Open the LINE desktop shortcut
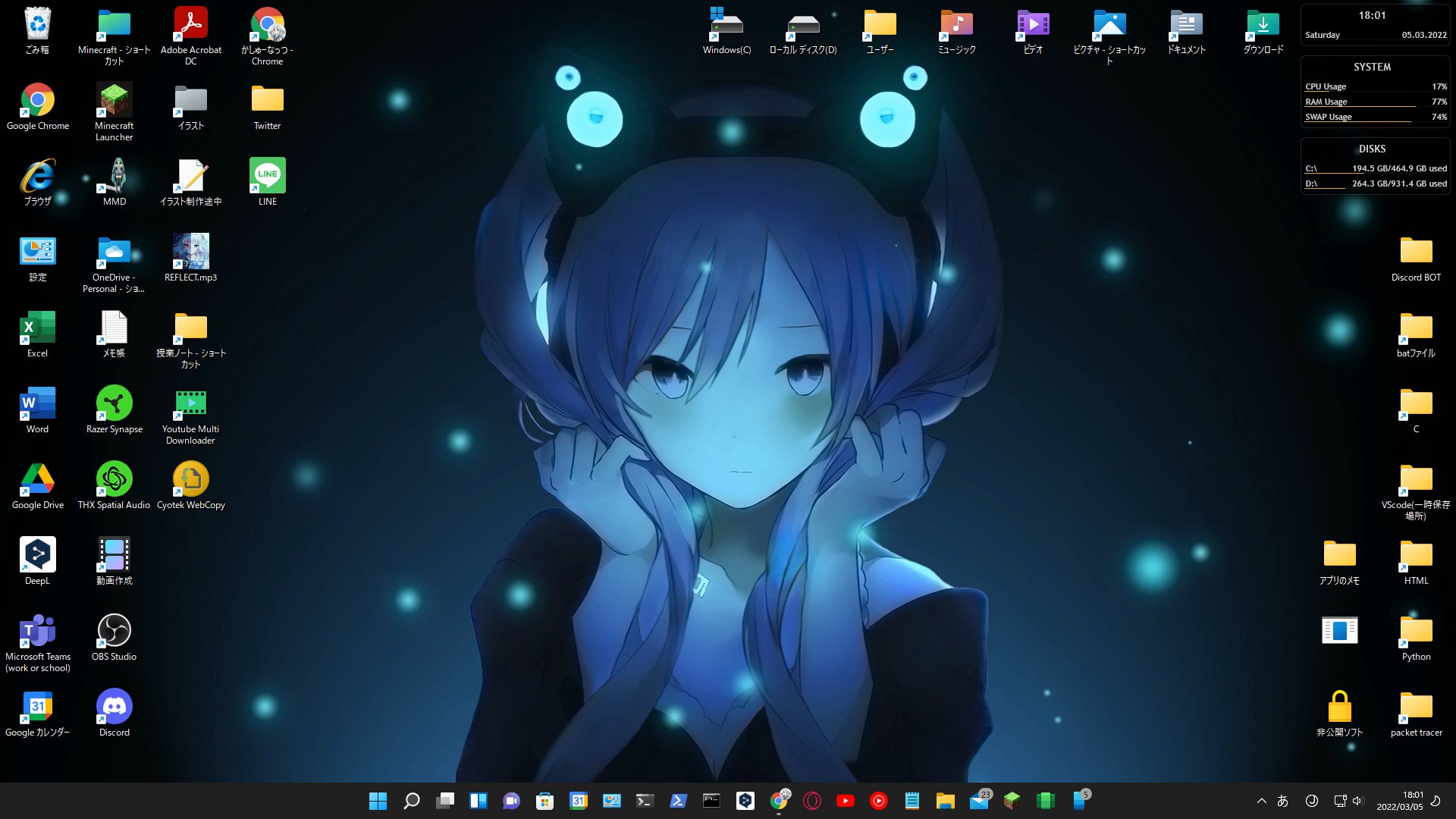The width and height of the screenshot is (1456, 819). click(267, 184)
